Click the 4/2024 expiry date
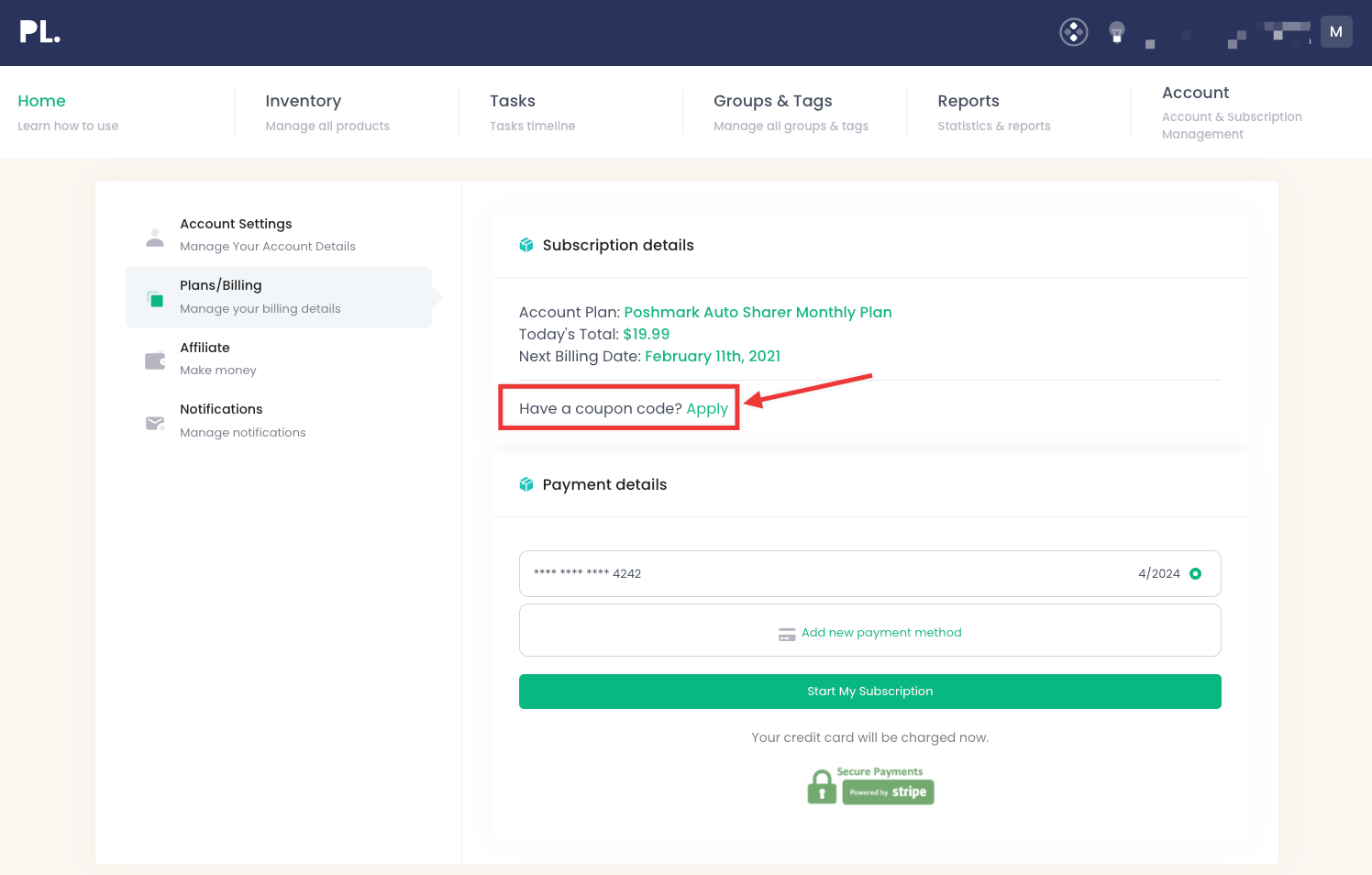This screenshot has height=875, width=1372. (x=1158, y=574)
